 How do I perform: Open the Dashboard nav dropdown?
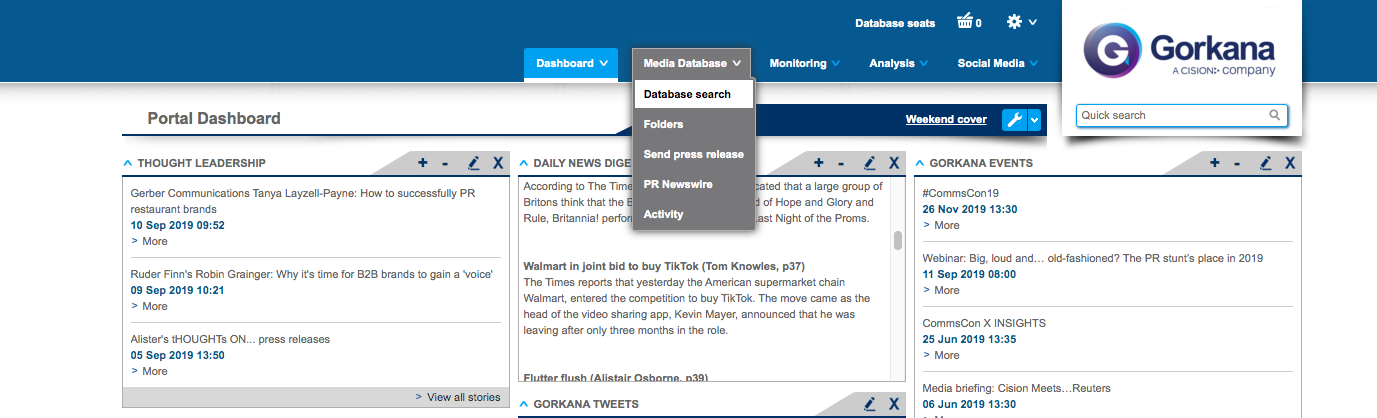pos(571,64)
